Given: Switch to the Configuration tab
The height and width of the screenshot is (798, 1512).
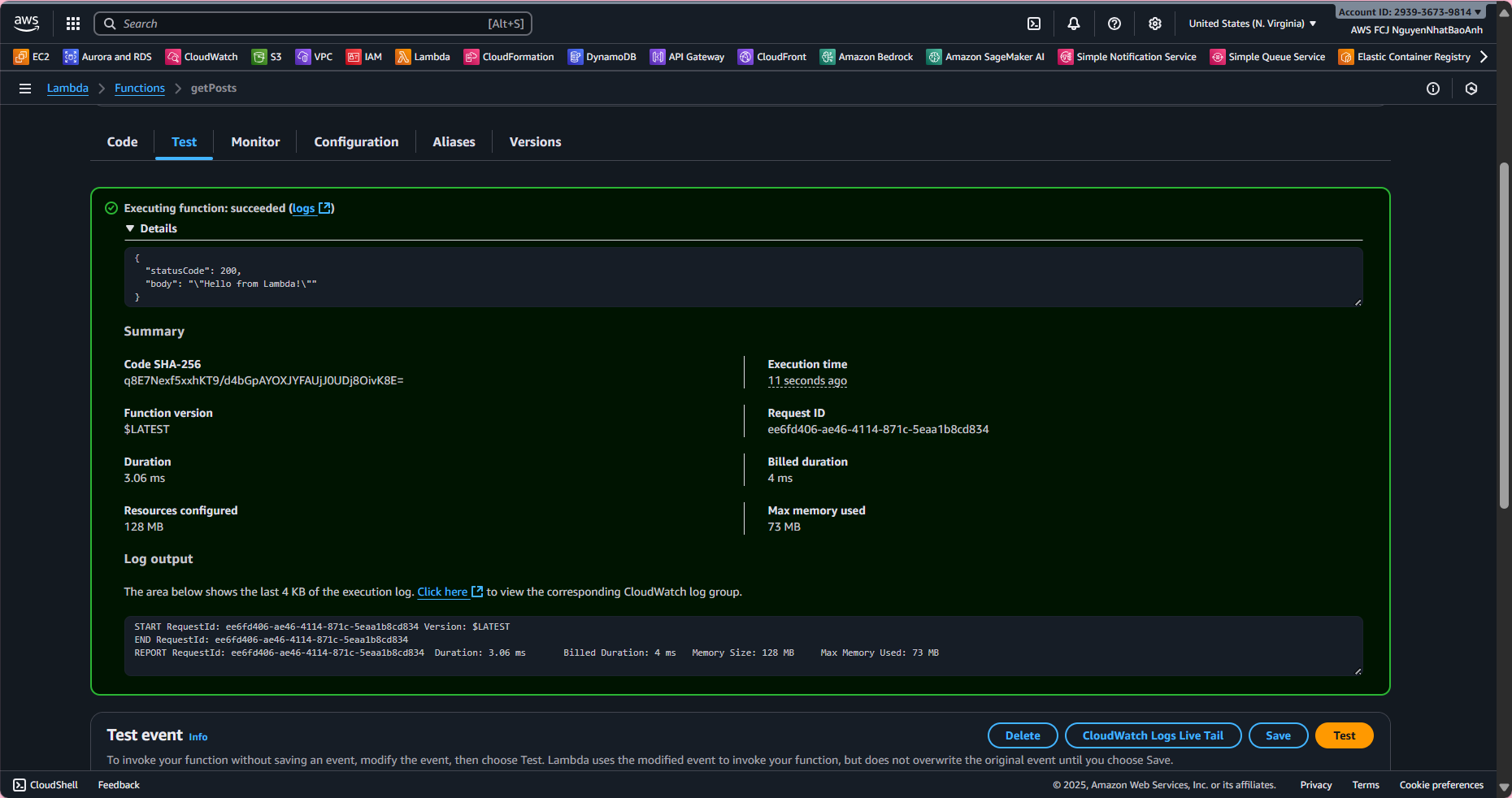Looking at the screenshot, I should 356,142.
